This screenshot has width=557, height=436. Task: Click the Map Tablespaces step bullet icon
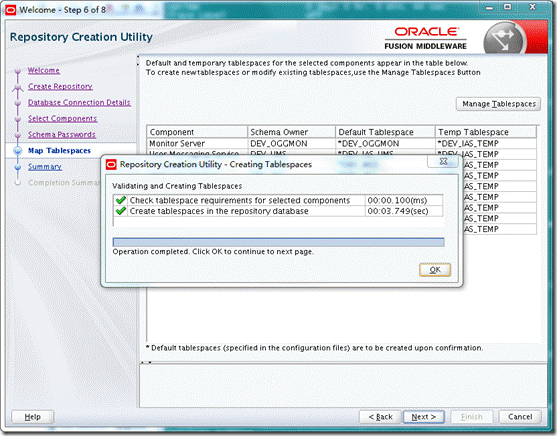point(18,150)
